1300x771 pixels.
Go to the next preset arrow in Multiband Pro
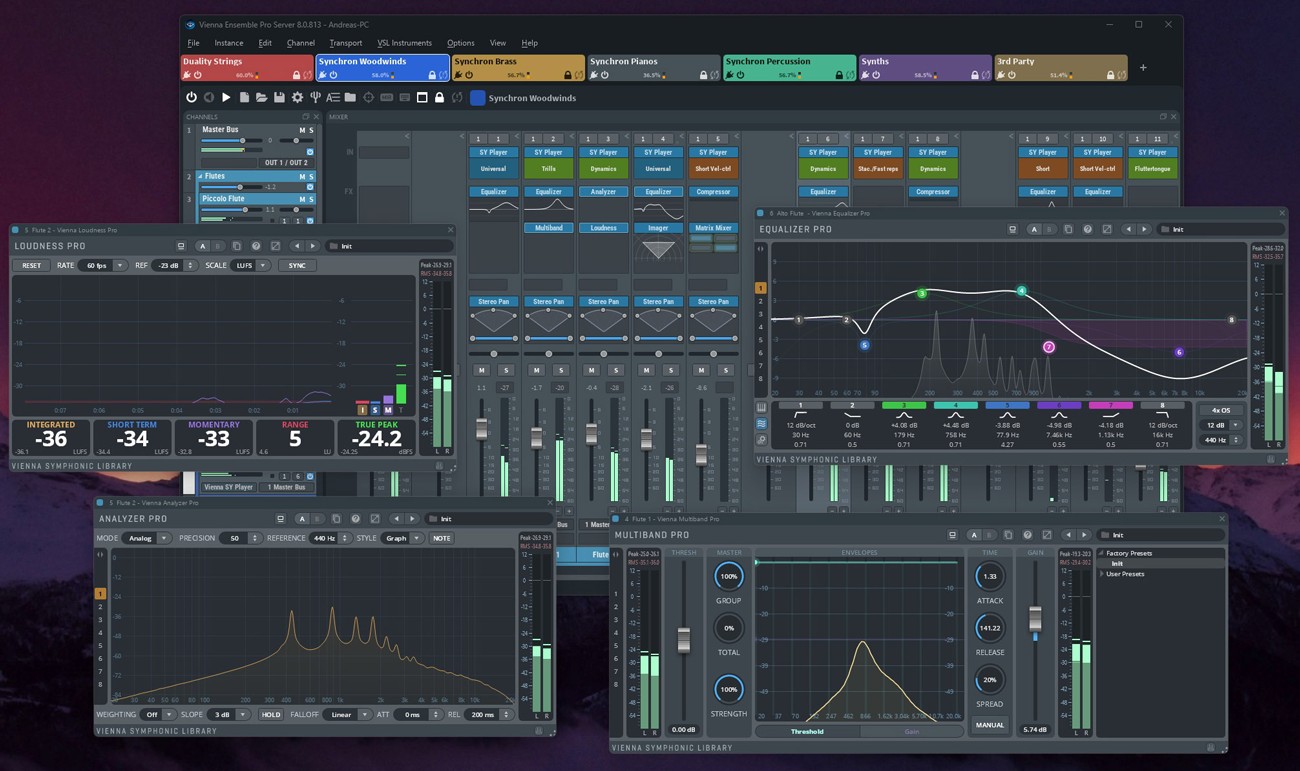tap(1084, 535)
